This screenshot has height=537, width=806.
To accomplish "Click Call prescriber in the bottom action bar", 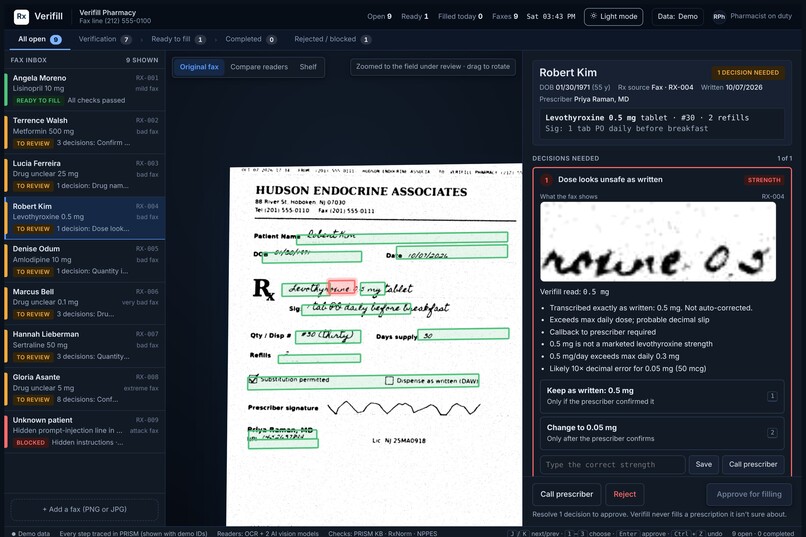I will [566, 494].
